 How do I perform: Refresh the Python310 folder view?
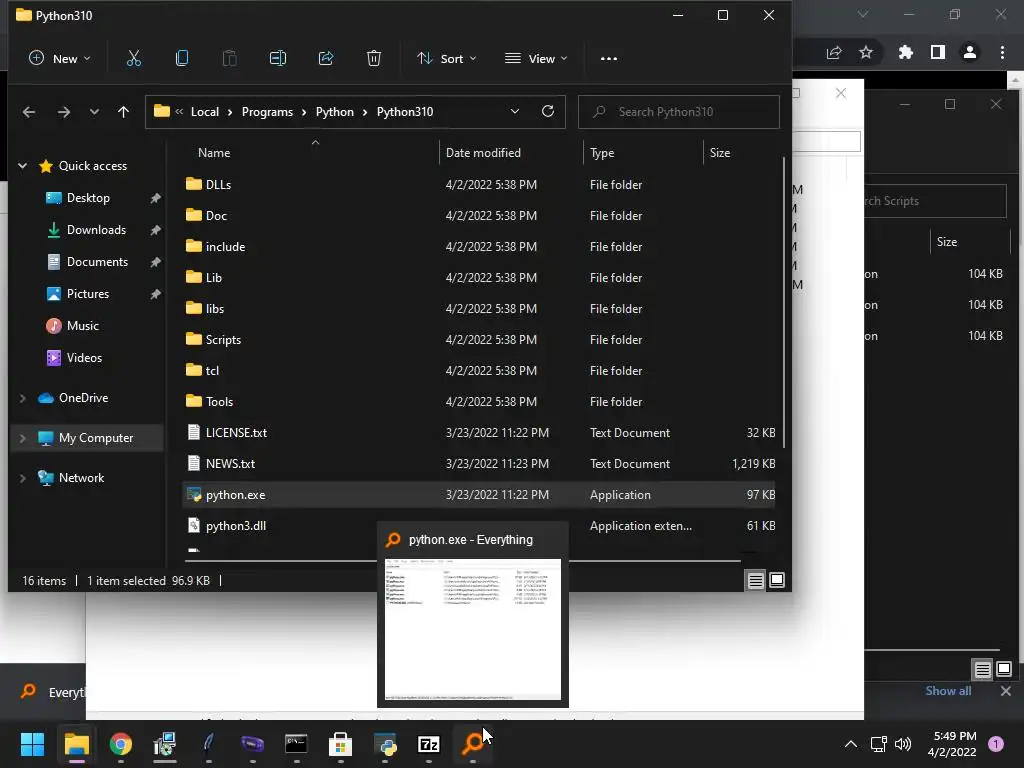548,112
